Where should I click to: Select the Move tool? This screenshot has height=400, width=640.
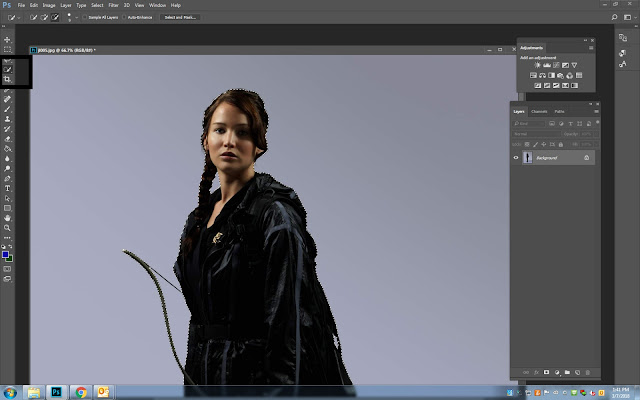pyautogui.click(x=7, y=40)
